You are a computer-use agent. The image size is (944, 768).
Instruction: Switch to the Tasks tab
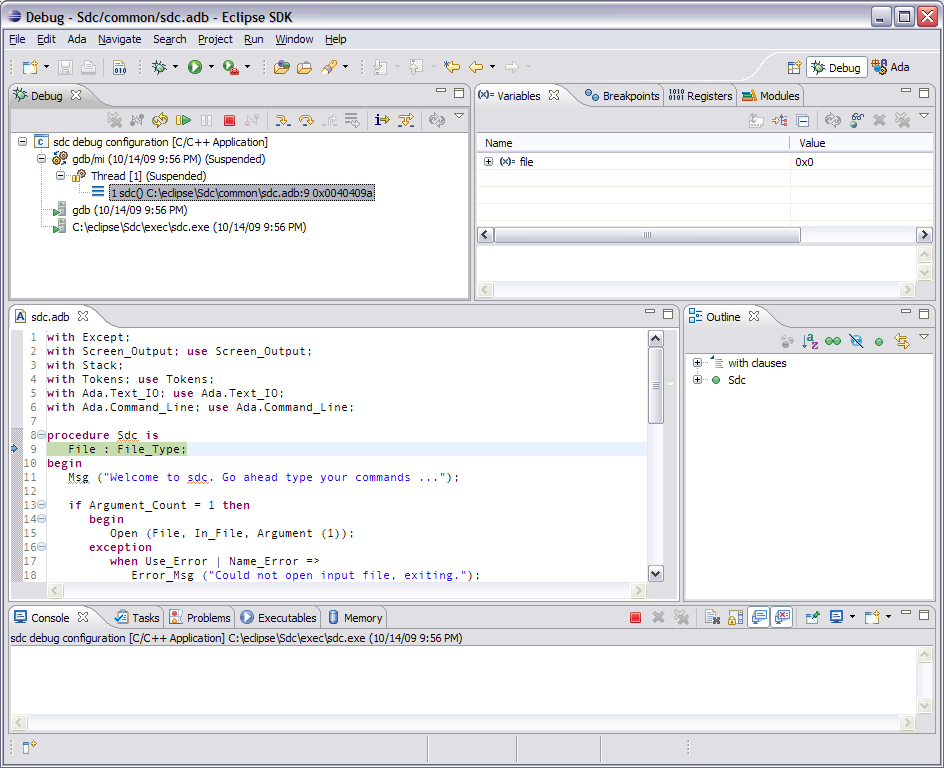click(137, 618)
